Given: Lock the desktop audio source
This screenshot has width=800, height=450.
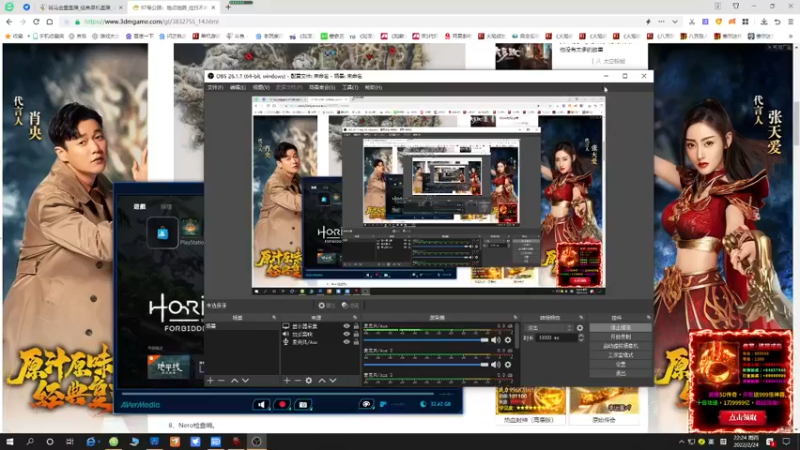Looking at the screenshot, I should 356,334.
